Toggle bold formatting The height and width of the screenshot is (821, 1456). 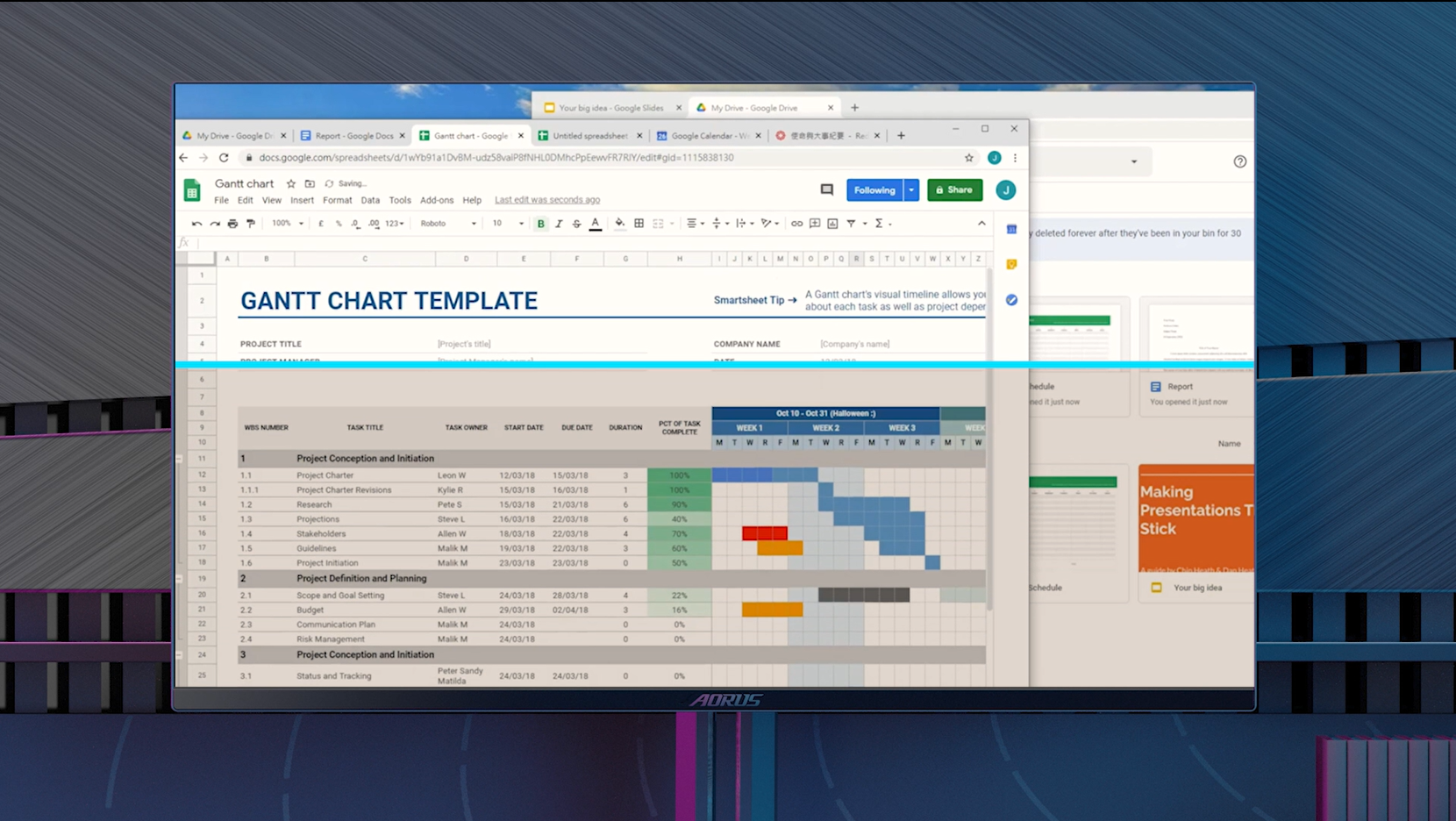pyautogui.click(x=541, y=224)
